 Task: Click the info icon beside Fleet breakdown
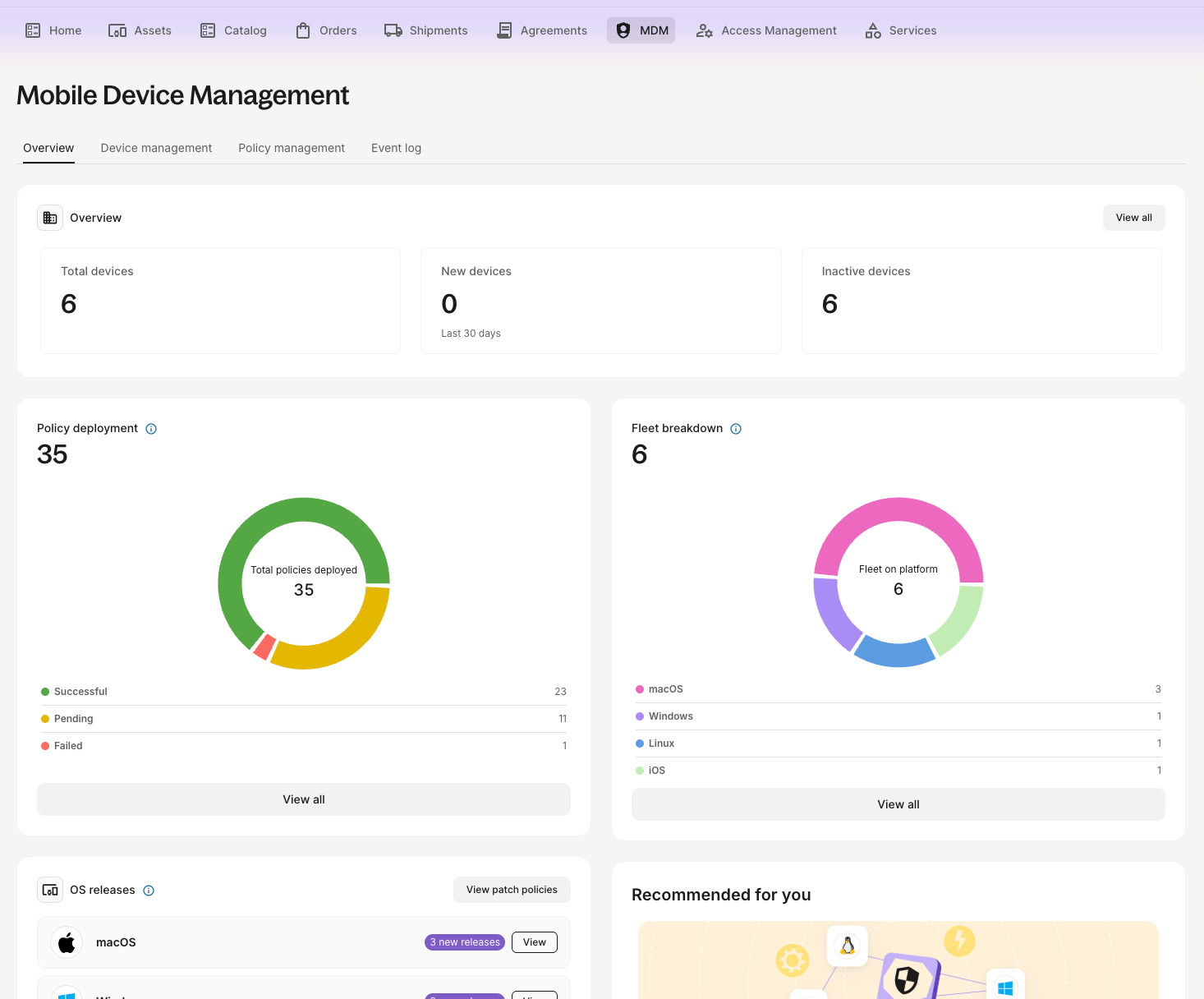click(x=736, y=429)
